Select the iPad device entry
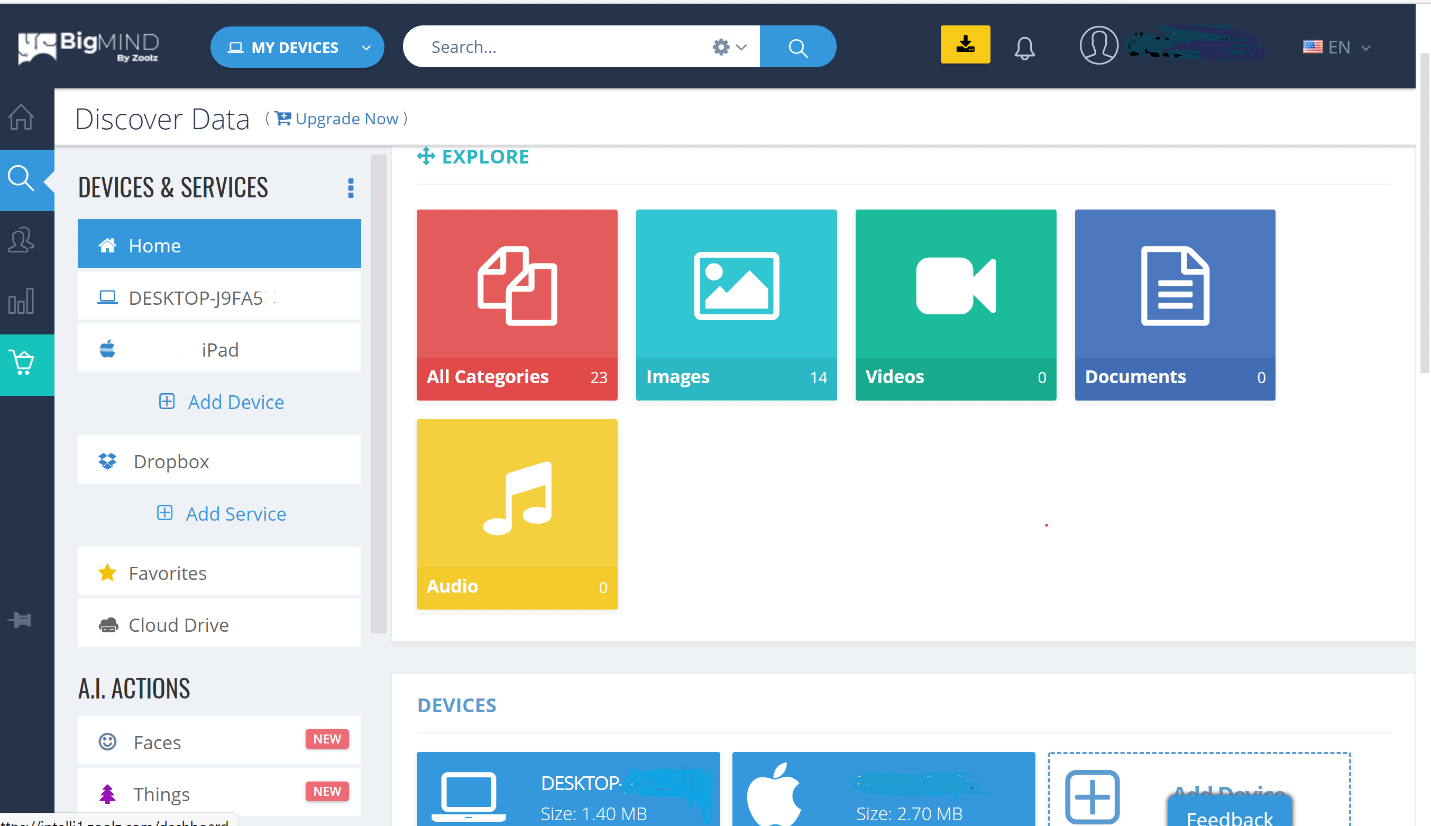The width and height of the screenshot is (1431, 826). pyautogui.click(x=219, y=349)
